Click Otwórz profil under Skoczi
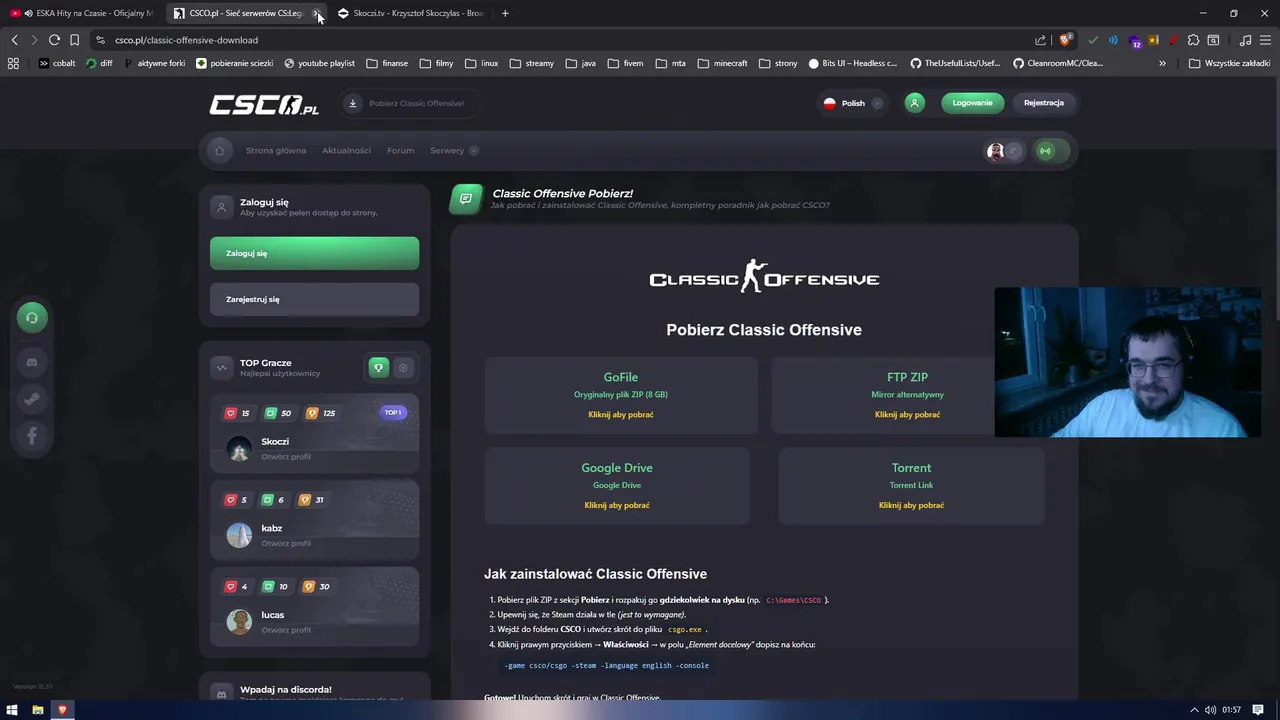The image size is (1280, 720). click(286, 457)
